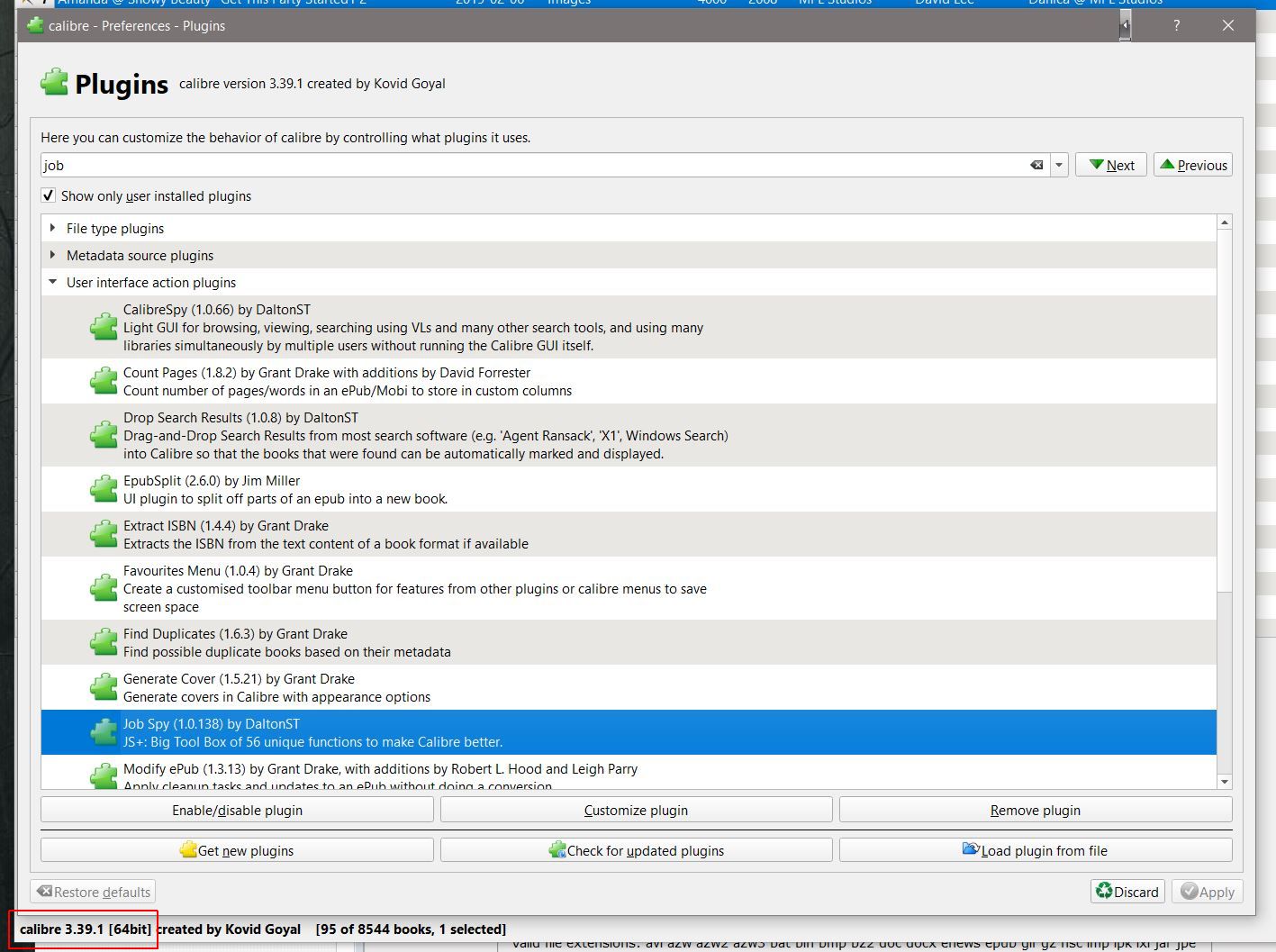Click Get new plugins button
The height and width of the screenshot is (952, 1276).
237,850
